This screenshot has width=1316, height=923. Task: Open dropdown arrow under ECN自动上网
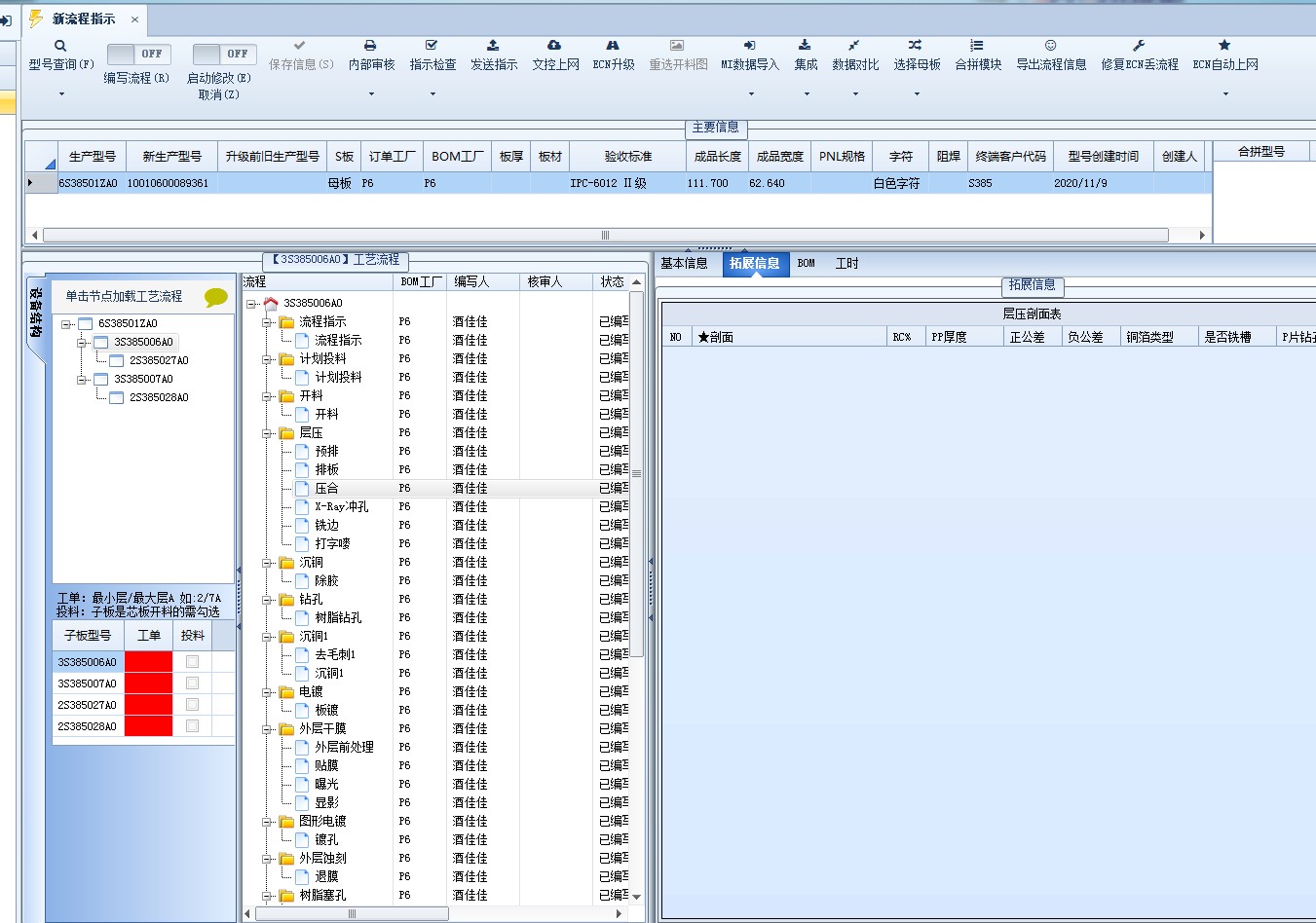[x=1225, y=94]
